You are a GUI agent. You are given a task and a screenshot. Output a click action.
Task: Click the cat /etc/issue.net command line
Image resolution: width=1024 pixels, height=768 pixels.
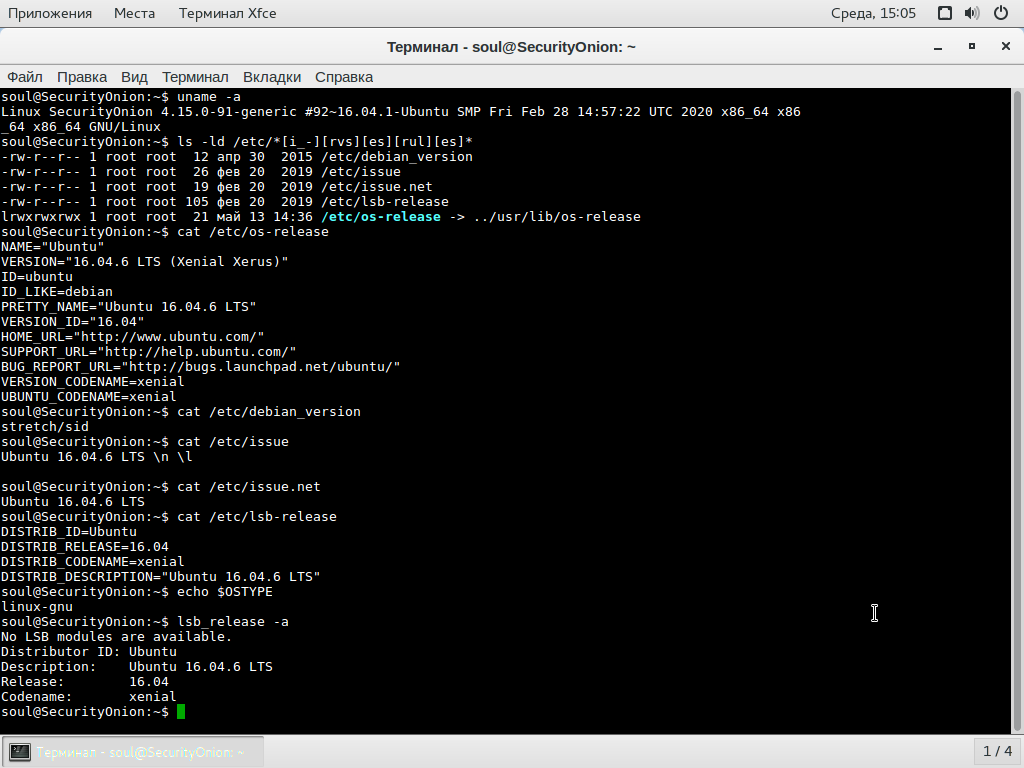[x=161, y=487]
